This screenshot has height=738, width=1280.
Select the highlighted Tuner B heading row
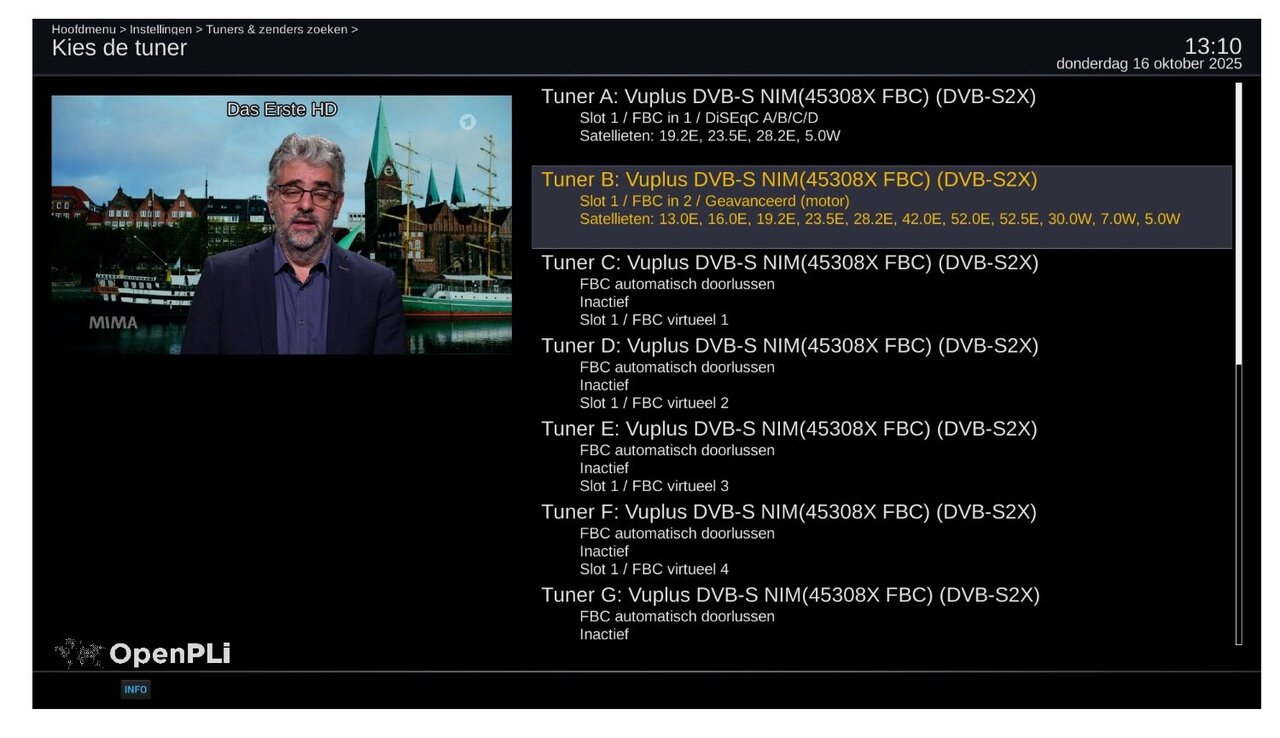pos(789,180)
